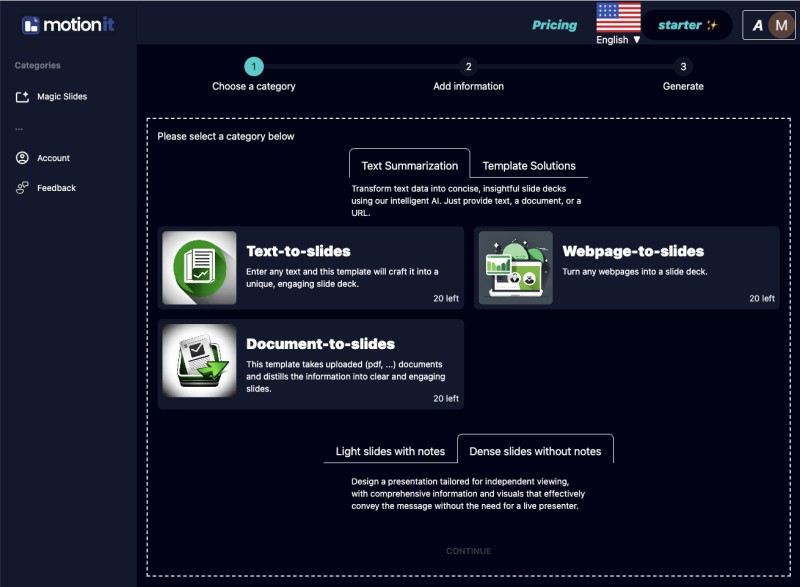
Task: Click the motionit wordmark text
Action: point(79,24)
